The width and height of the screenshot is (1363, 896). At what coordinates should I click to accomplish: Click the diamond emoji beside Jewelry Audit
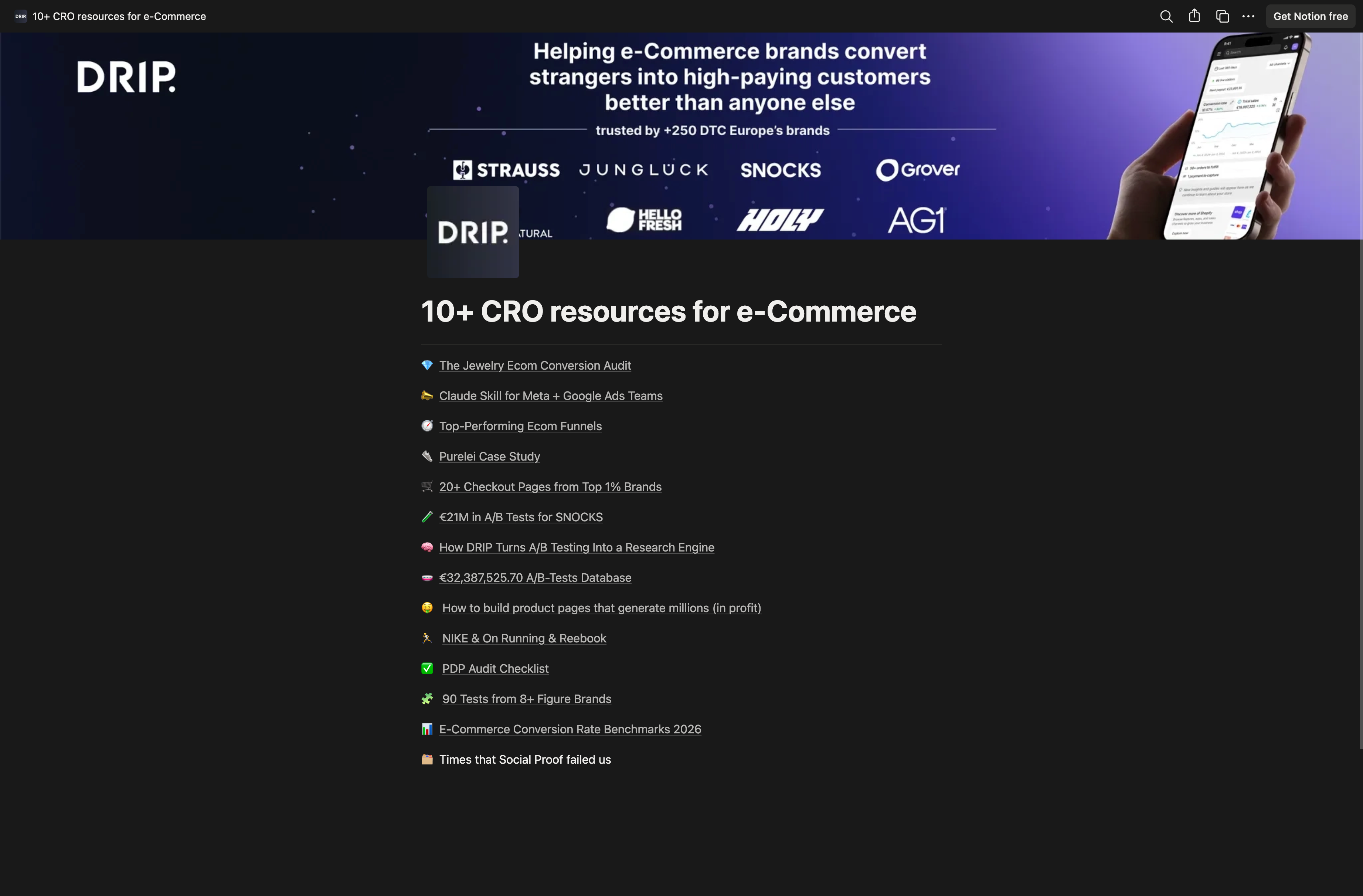pyautogui.click(x=427, y=366)
